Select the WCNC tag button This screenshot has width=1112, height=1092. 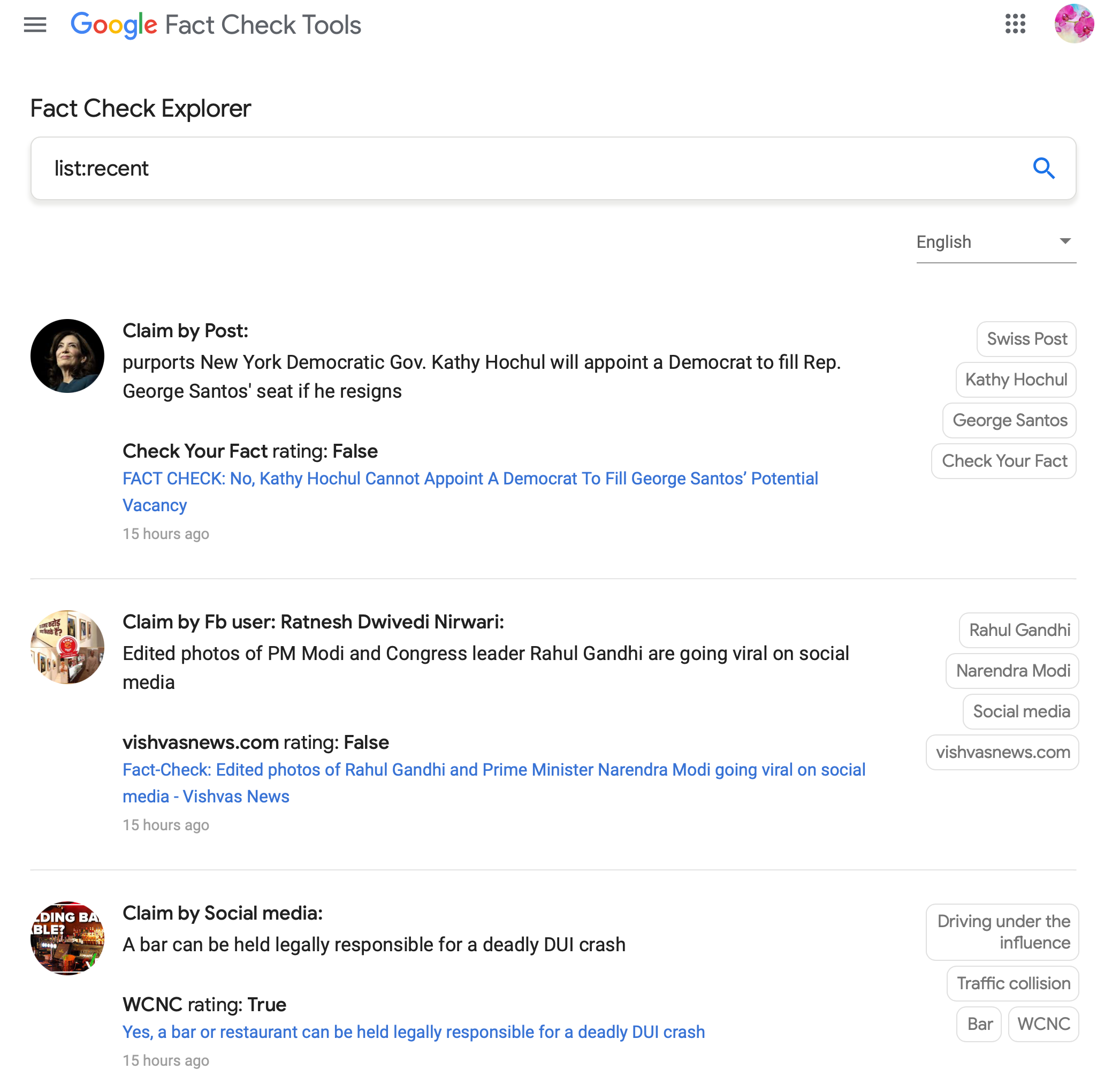pos(1044,1024)
